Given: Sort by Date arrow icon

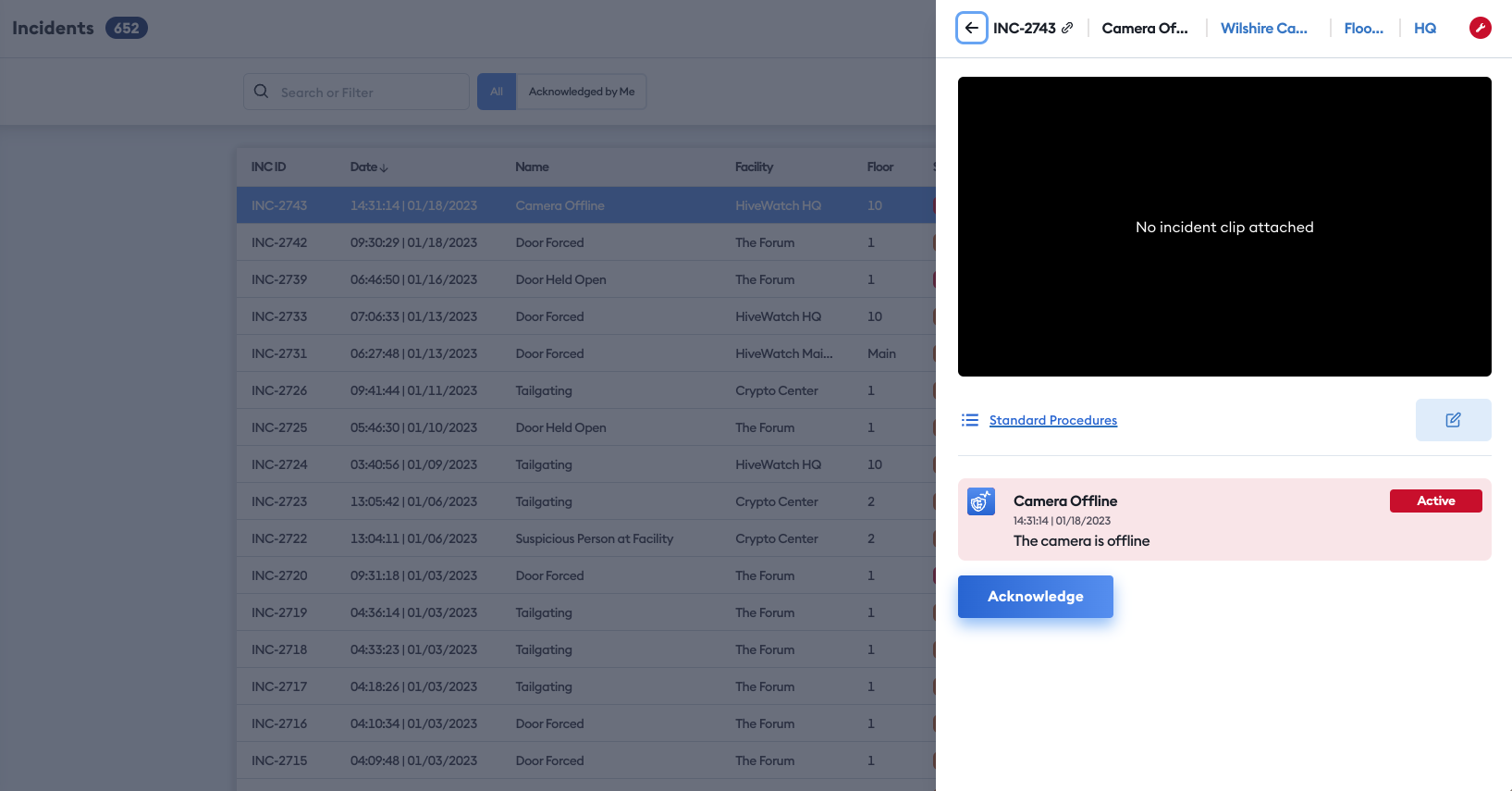Looking at the screenshot, I should (384, 167).
